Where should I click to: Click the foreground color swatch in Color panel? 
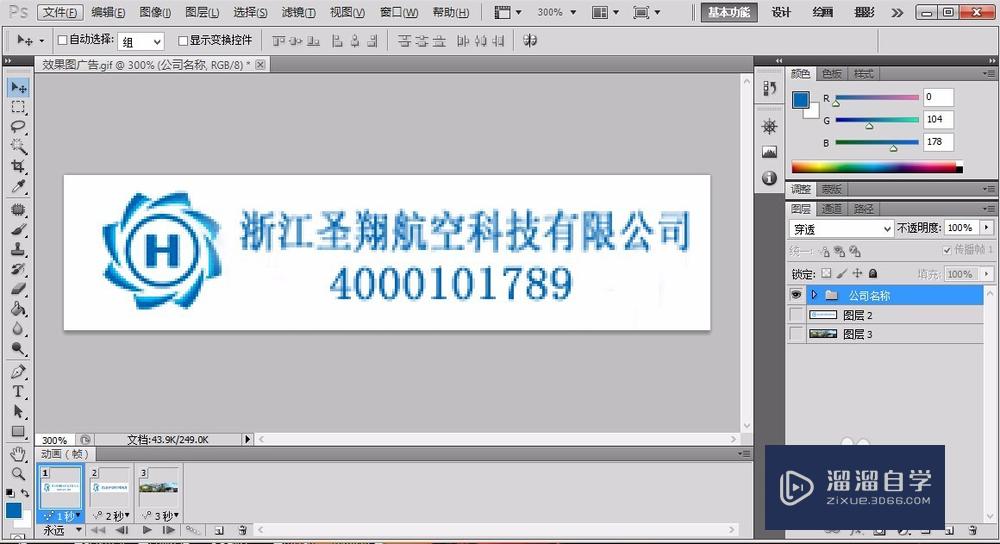800,99
